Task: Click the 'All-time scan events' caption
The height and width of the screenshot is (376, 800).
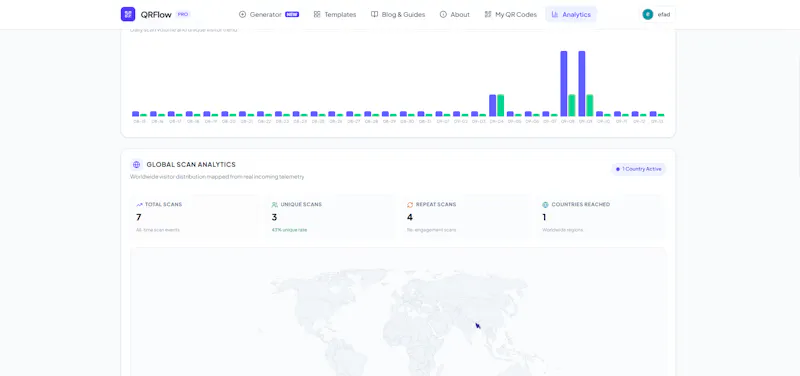Action: [158, 230]
